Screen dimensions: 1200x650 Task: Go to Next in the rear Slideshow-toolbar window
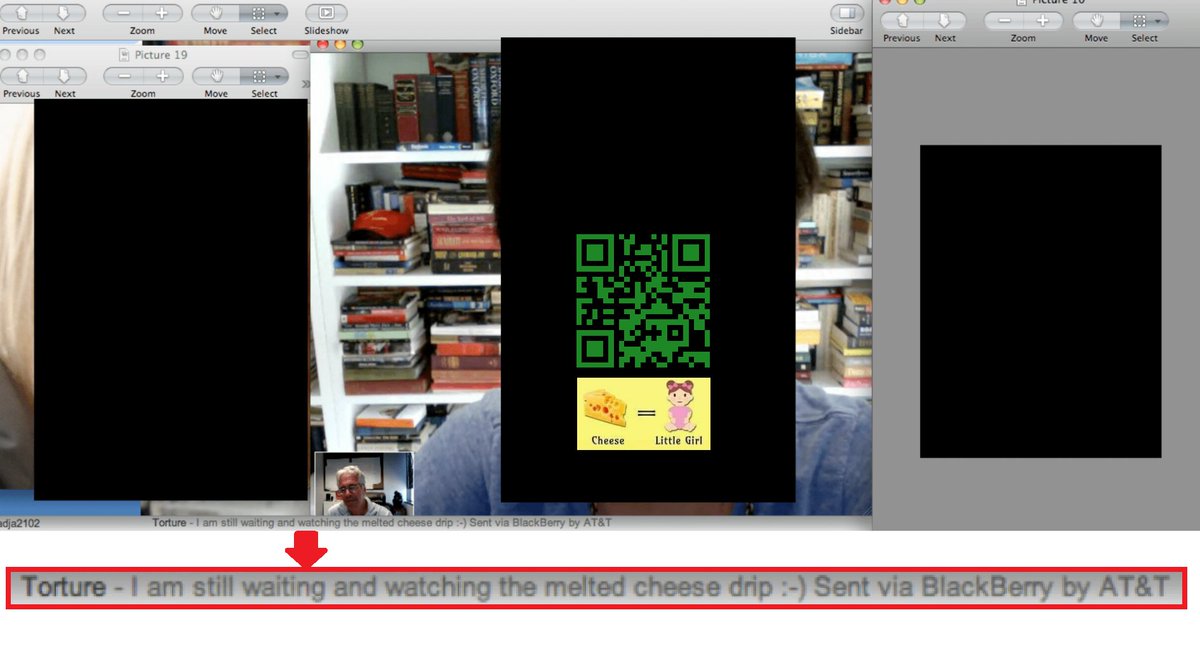pos(64,13)
